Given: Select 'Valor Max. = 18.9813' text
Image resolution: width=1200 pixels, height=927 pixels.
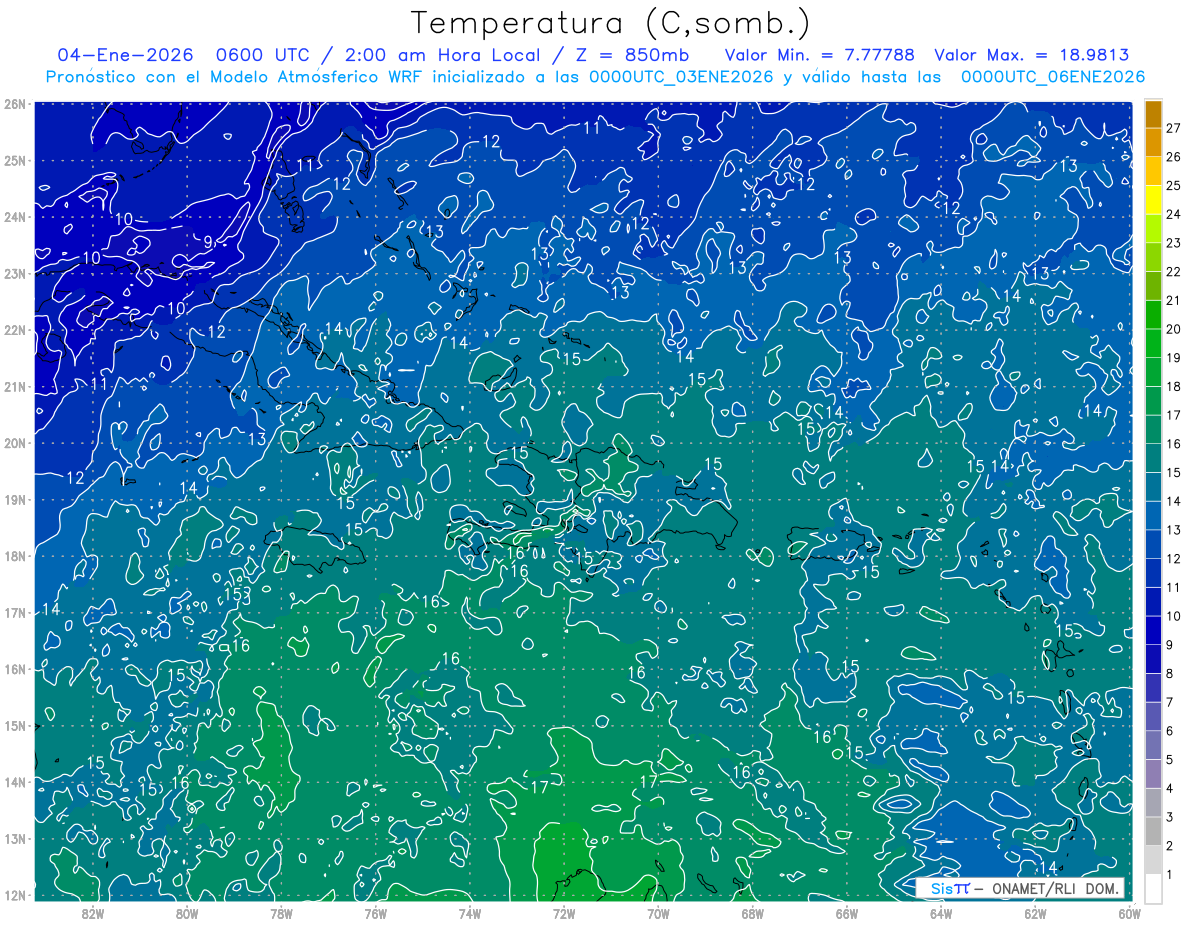Looking at the screenshot, I should 1032,55.
